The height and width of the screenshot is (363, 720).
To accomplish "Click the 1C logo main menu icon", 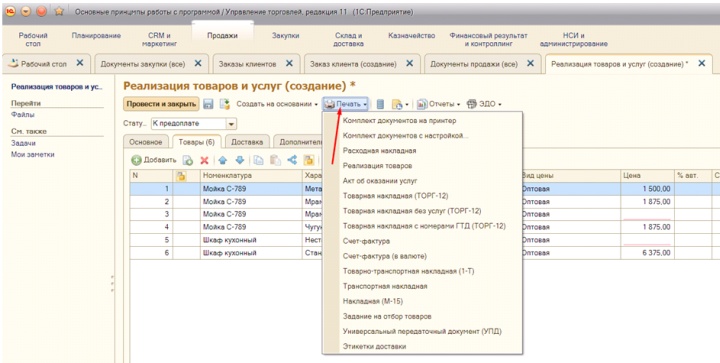I will 10,11.
